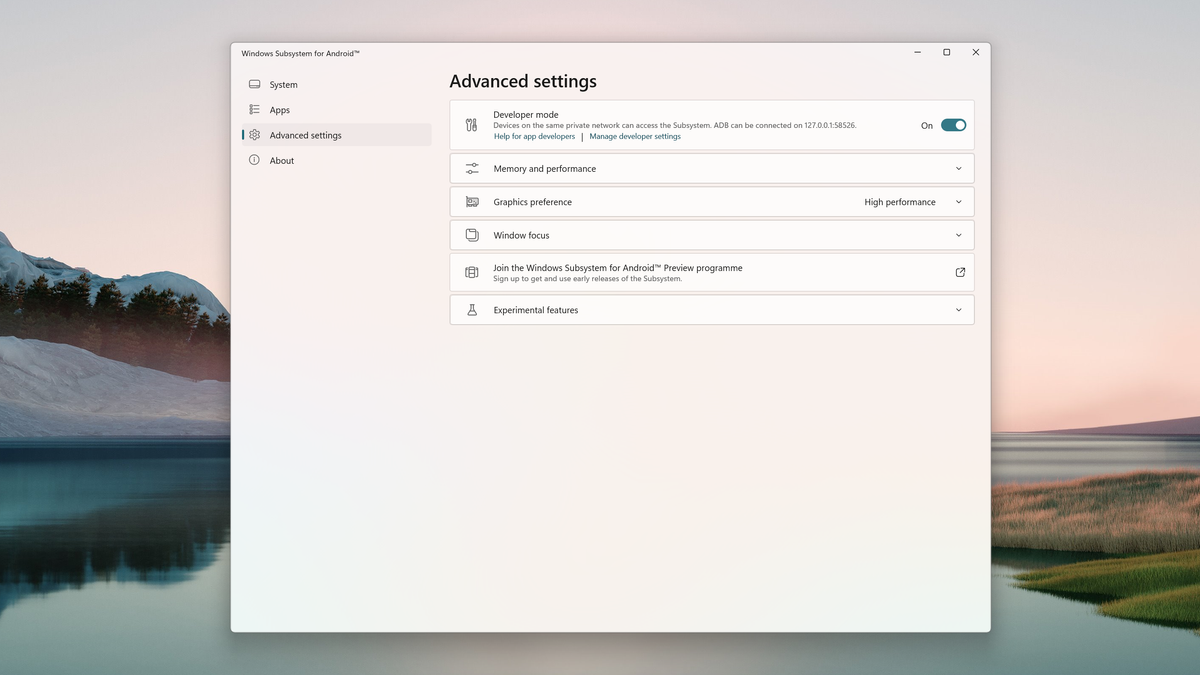The image size is (1200, 675).
Task: Click the Apps list icon in sidebar
Action: click(254, 110)
